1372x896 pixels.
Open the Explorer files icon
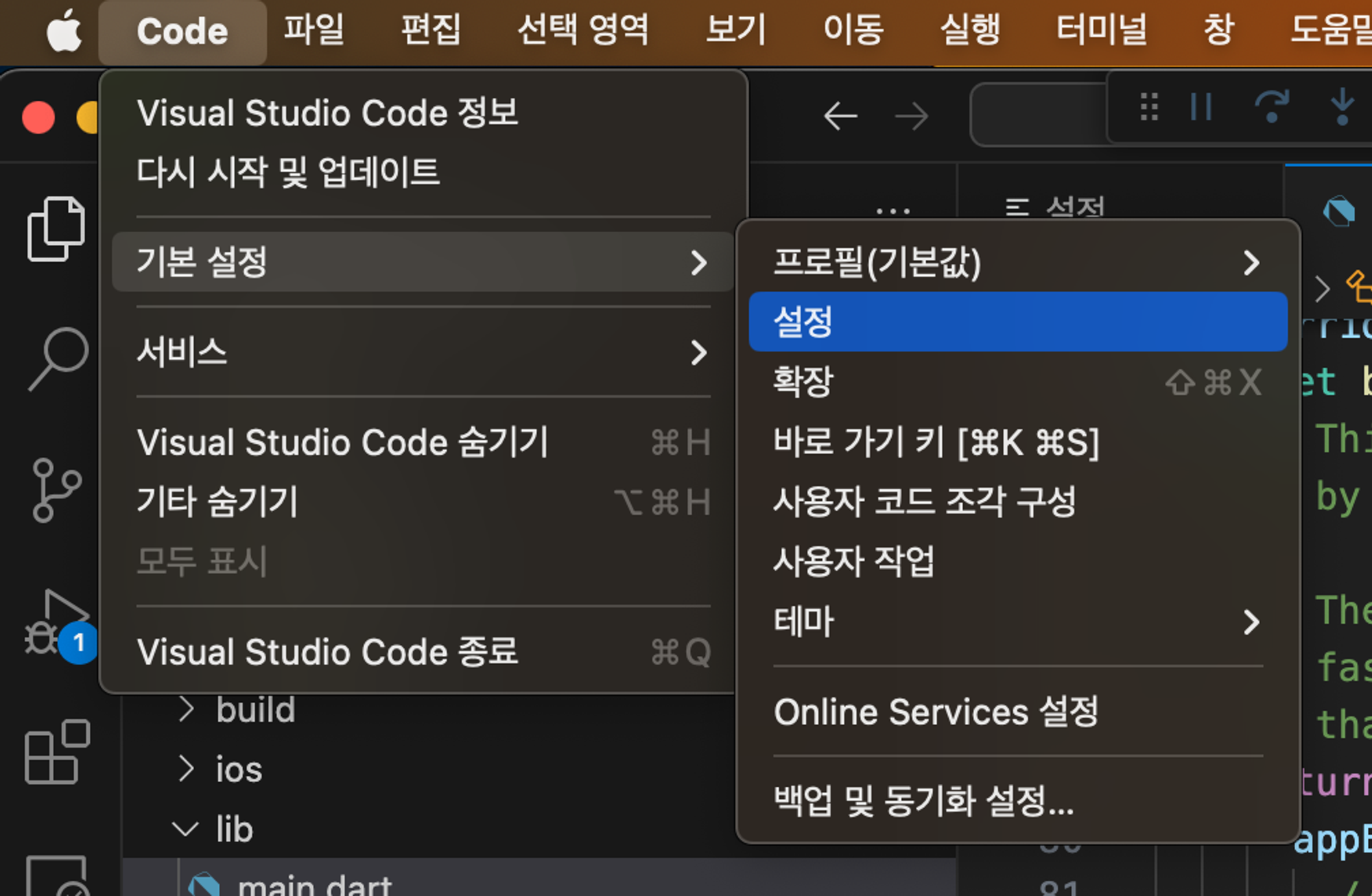pyautogui.click(x=56, y=229)
